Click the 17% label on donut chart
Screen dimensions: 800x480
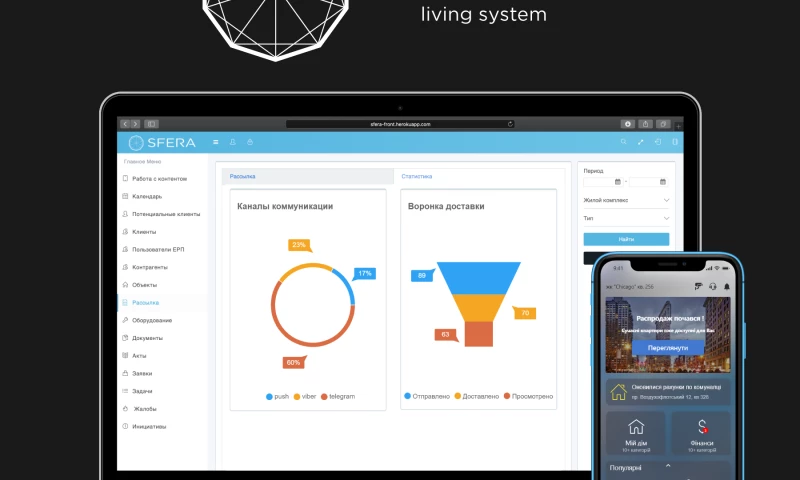[x=365, y=274]
